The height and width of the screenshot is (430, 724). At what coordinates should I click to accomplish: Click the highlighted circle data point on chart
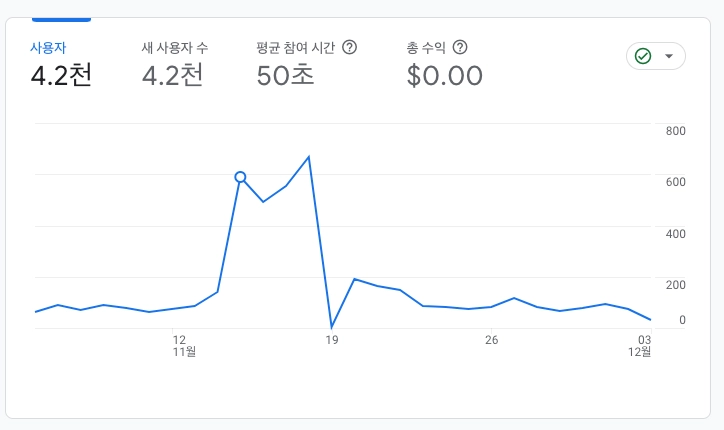(240, 177)
